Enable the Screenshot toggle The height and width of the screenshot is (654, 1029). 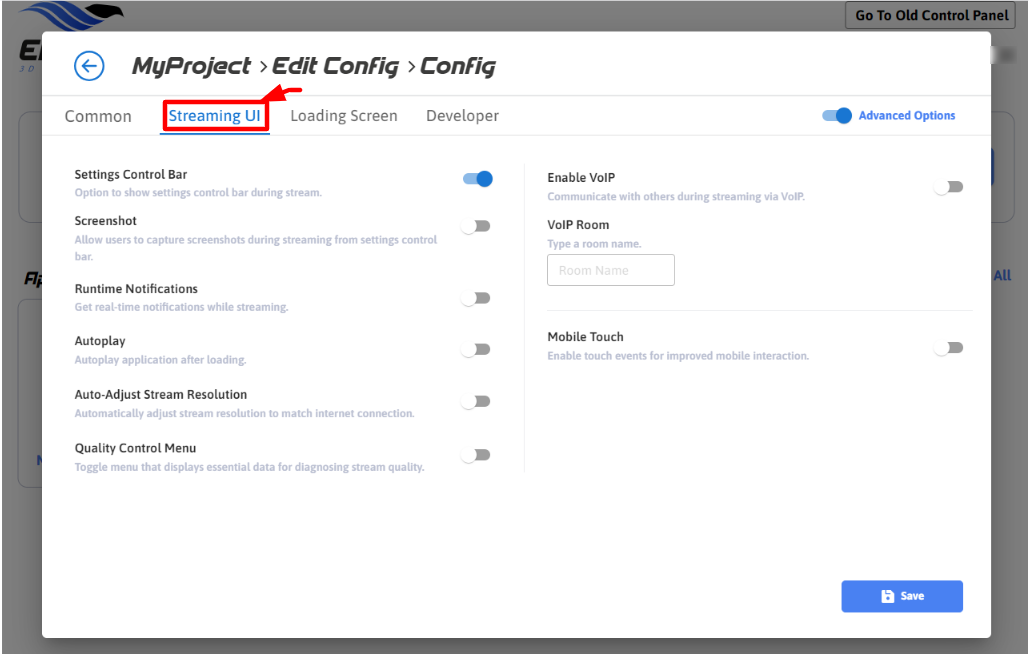[x=476, y=226]
